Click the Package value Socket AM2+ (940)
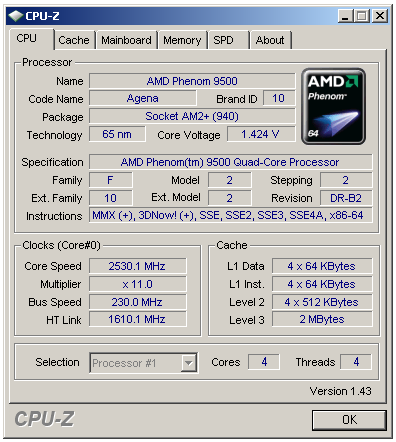Screen dimensions: 396x442 pyautogui.click(x=192, y=116)
